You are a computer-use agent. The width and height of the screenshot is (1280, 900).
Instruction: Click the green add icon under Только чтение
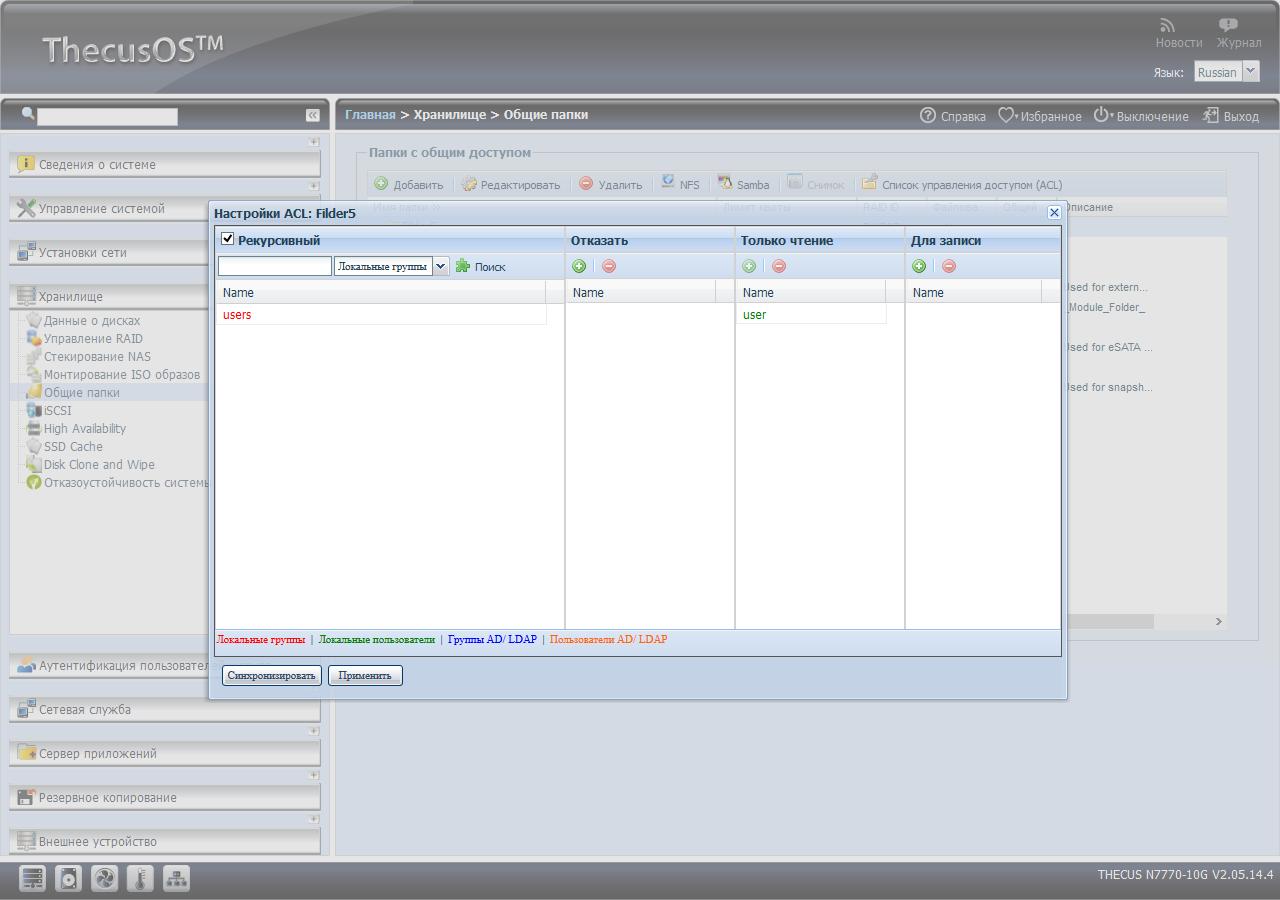point(749,266)
